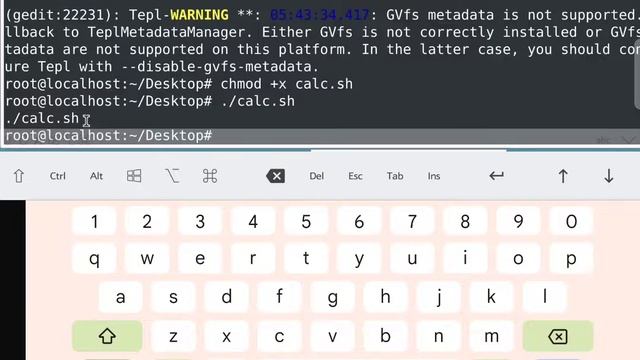
Task: Tap the letter s key
Action: click(x=173, y=297)
